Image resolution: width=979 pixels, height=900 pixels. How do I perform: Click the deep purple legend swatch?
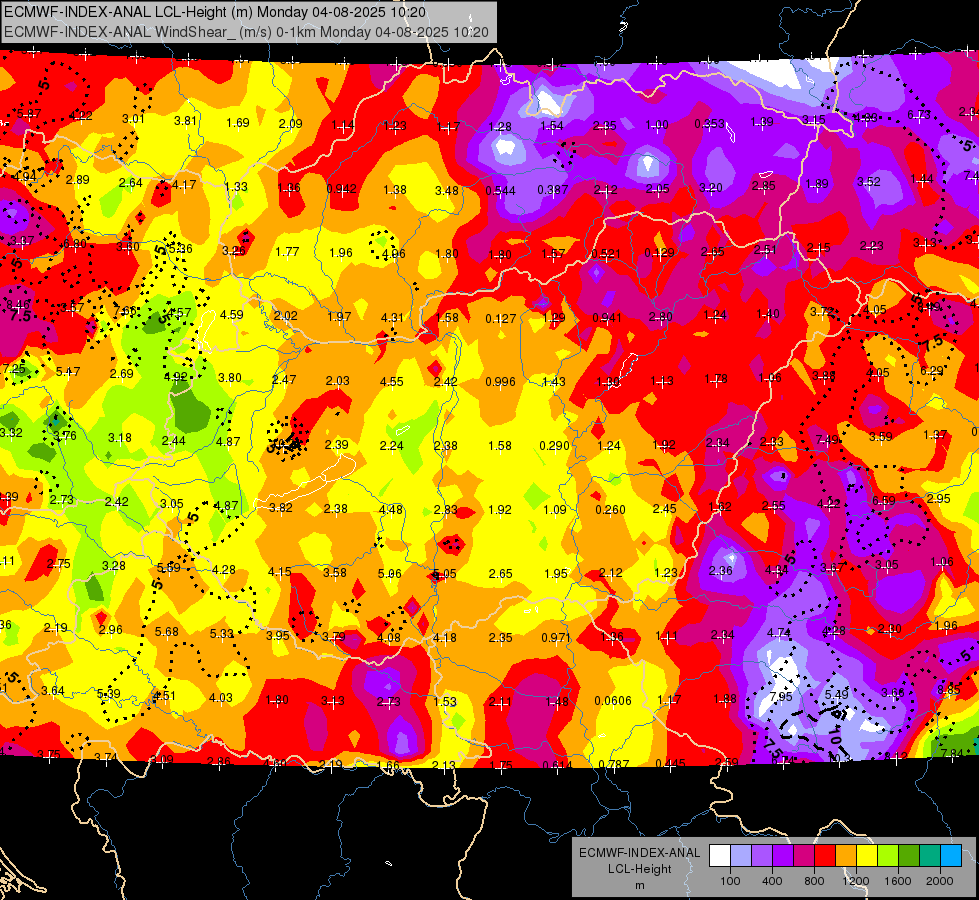pyautogui.click(x=783, y=855)
